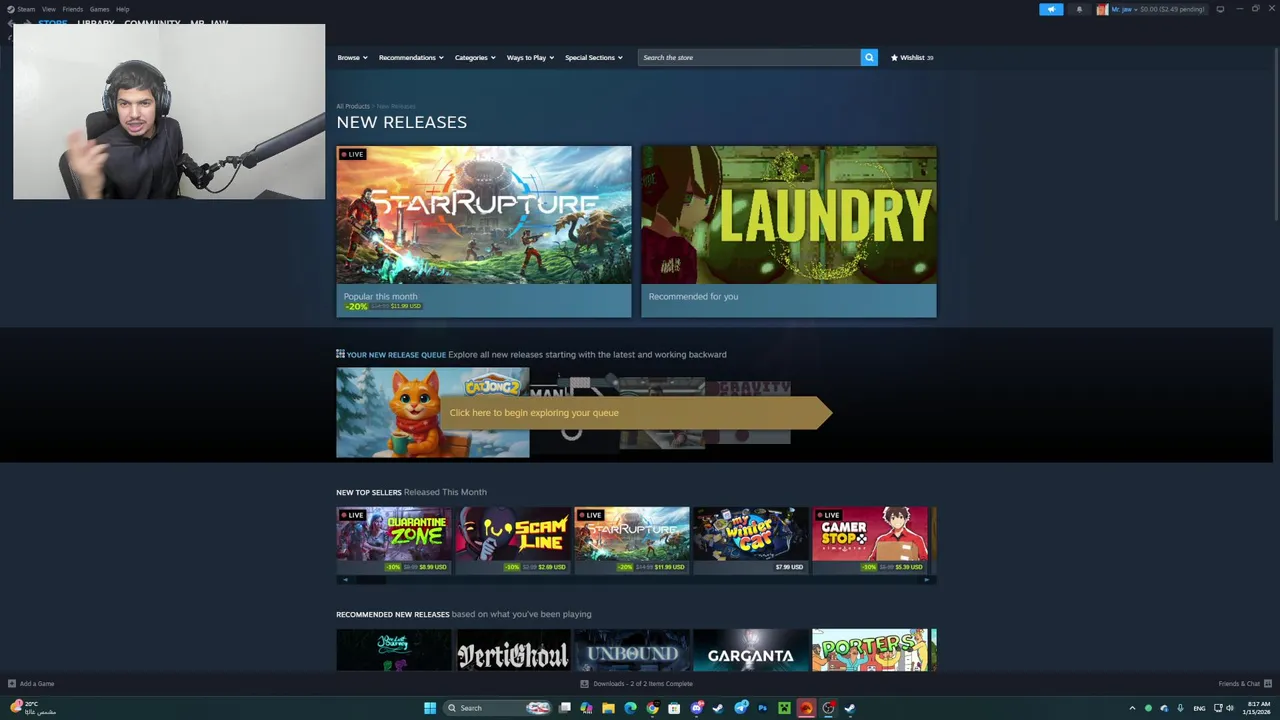Open Photoshop from the taskbar
Viewport: 1280px width, 720px height.
[x=762, y=708]
